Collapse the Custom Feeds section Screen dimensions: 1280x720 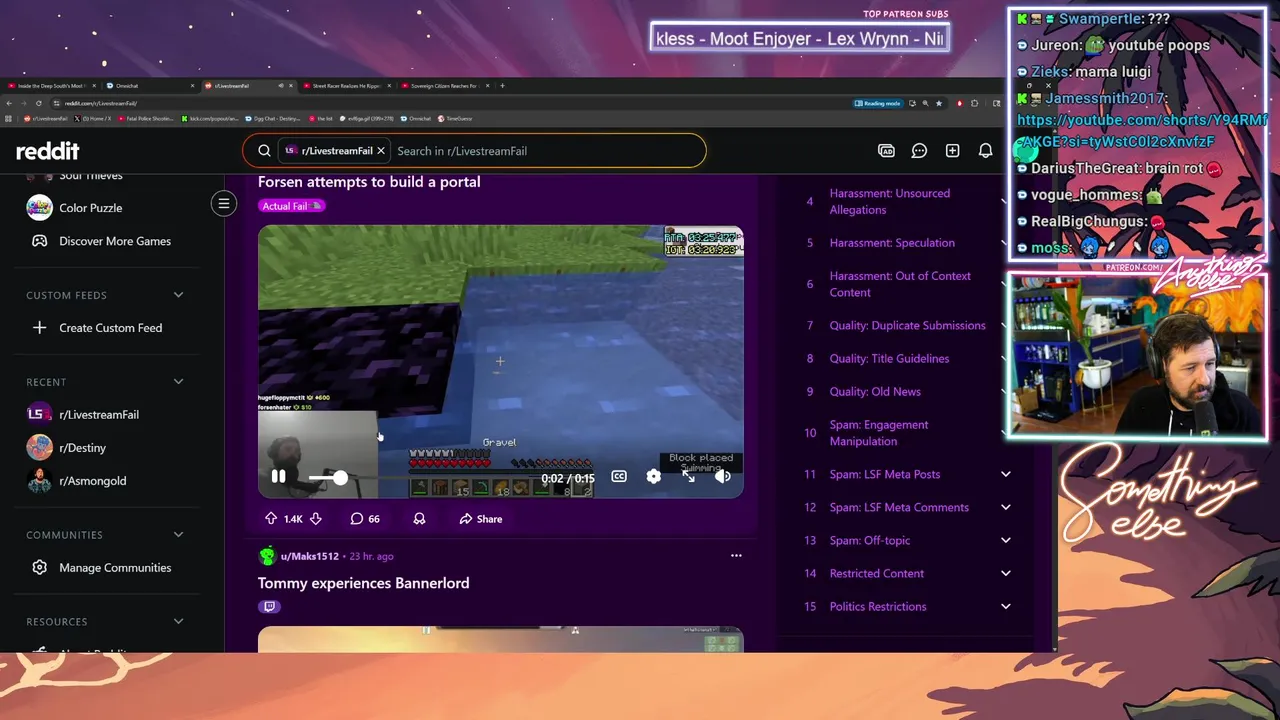click(x=178, y=295)
